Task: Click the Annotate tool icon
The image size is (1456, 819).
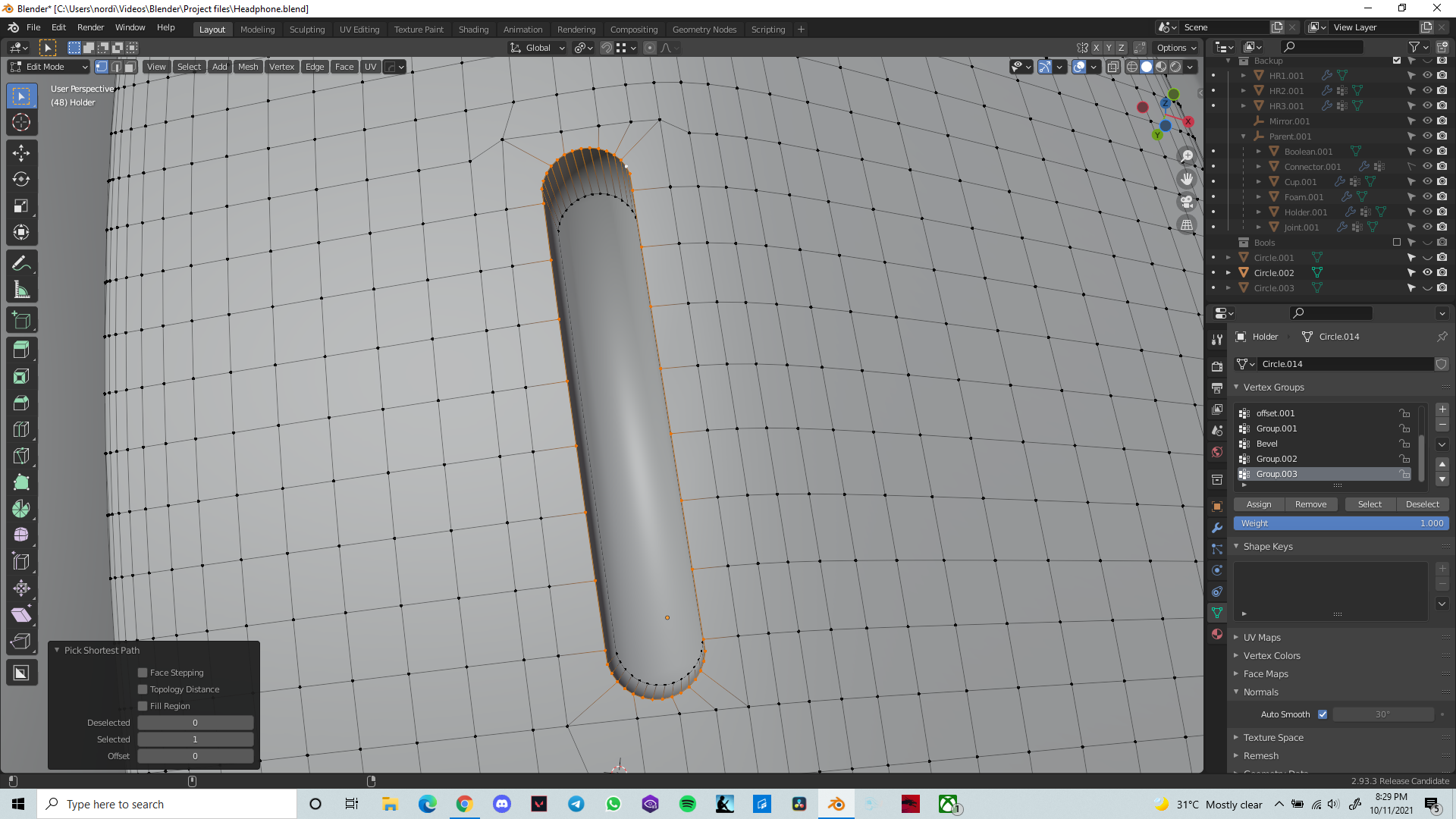Action: pyautogui.click(x=22, y=263)
